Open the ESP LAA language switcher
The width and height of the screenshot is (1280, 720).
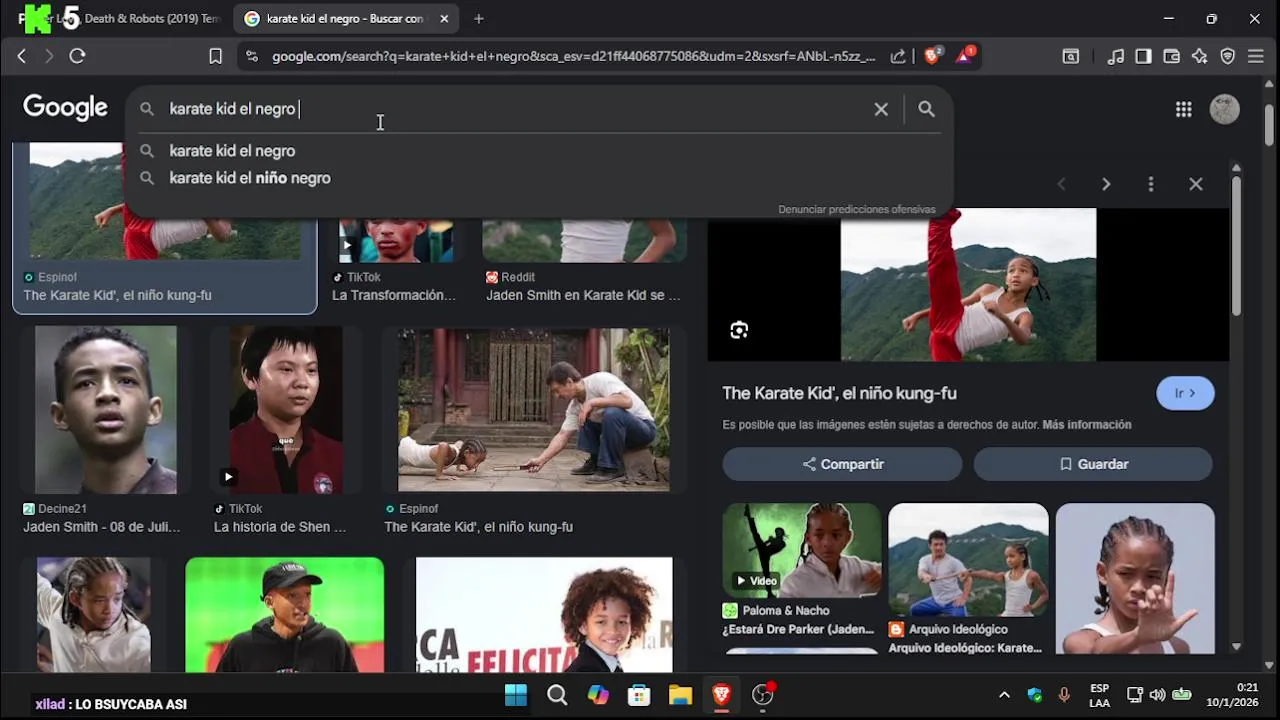[x=1099, y=695]
